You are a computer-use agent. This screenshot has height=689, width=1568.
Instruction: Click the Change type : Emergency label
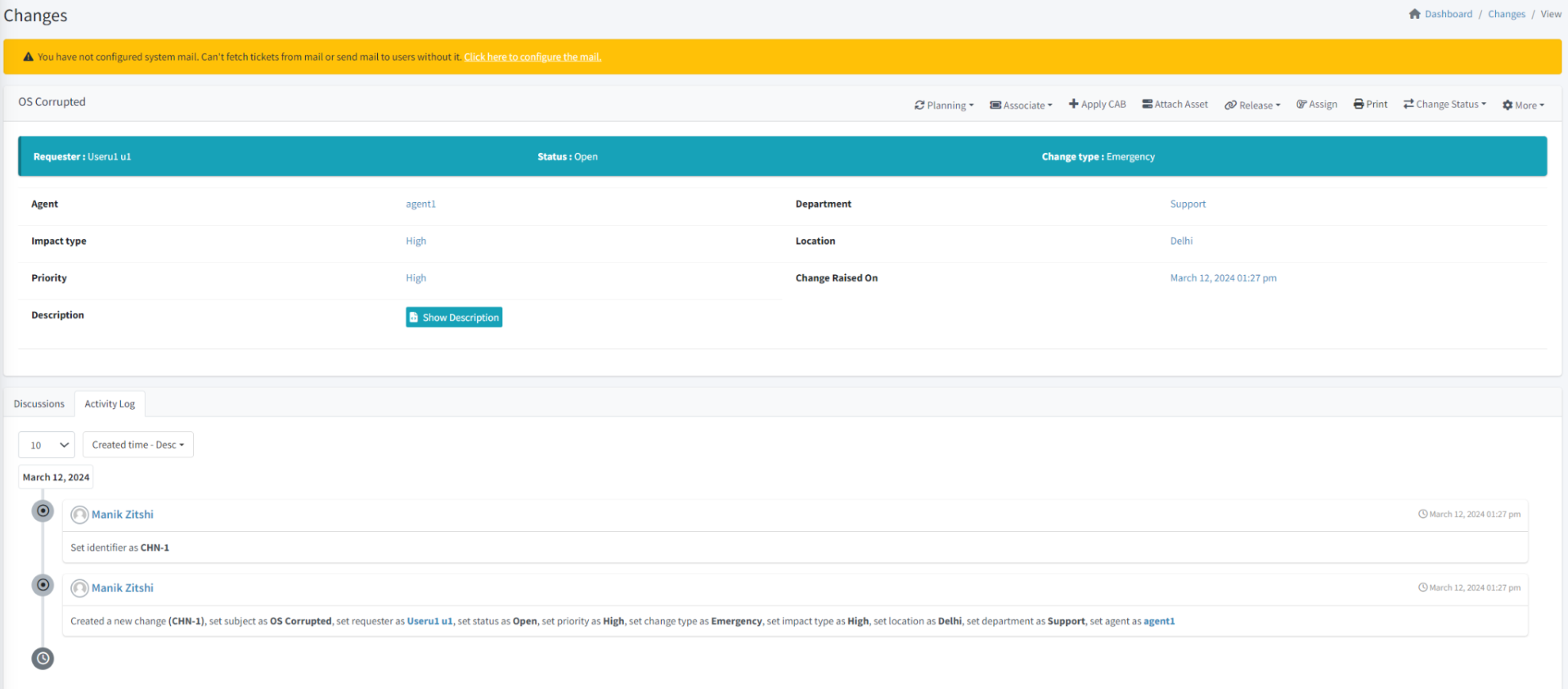[x=1098, y=156]
